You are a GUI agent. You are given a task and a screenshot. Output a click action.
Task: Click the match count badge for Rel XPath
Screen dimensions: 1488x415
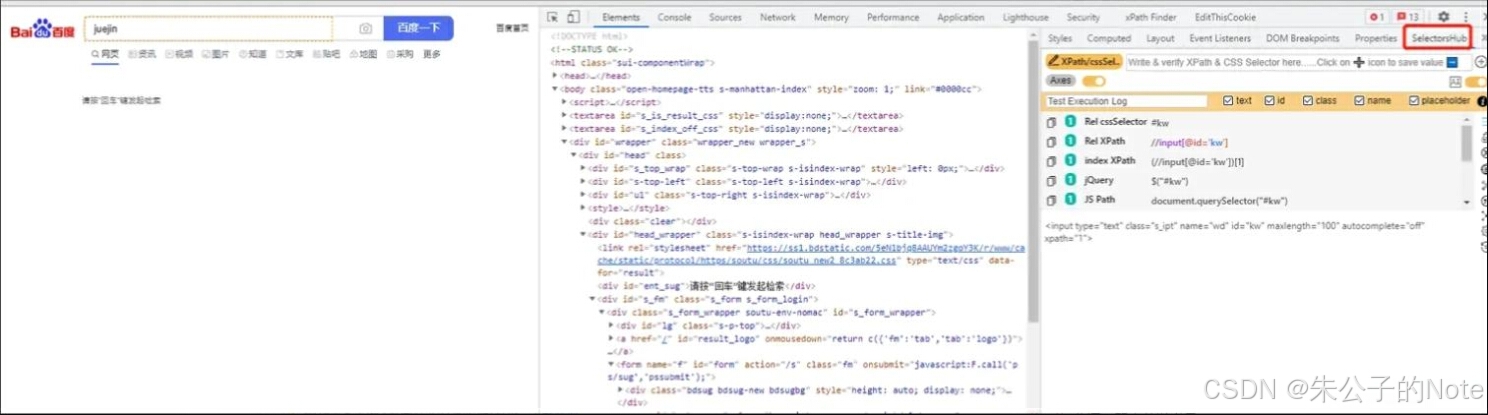click(1069, 142)
